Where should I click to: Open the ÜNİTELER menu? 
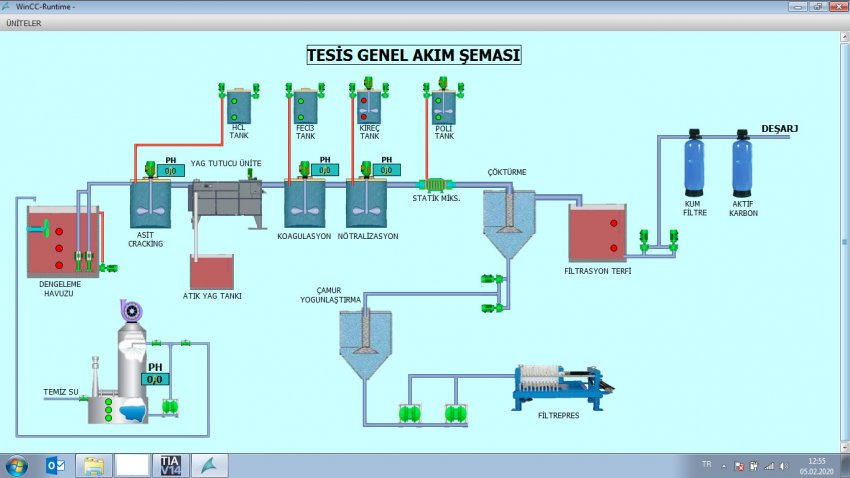(24, 23)
